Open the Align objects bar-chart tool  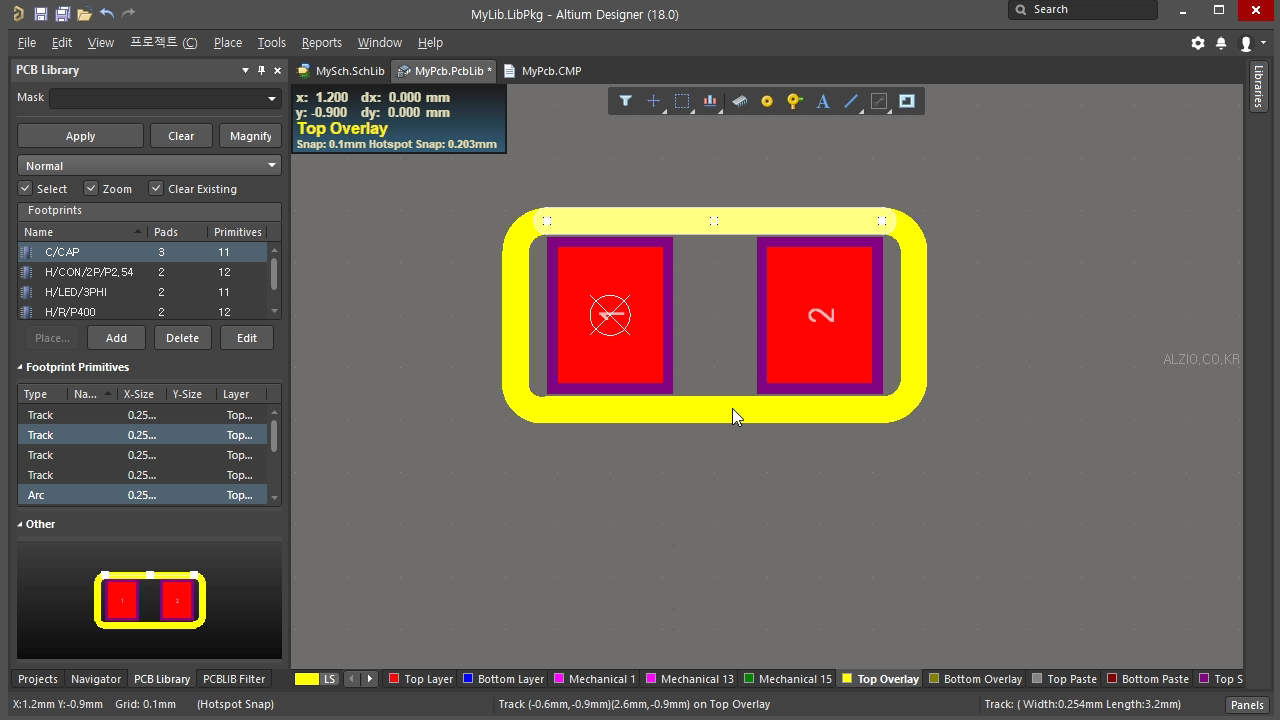point(710,101)
